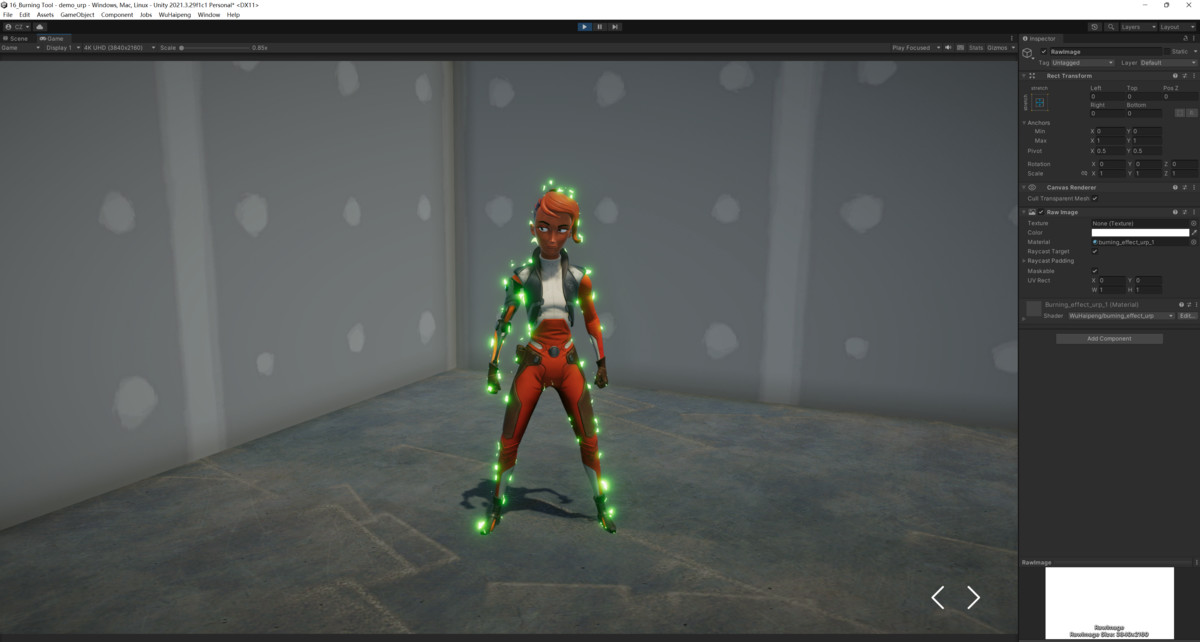Toggle the Raw Image component enabled checkbox
This screenshot has height=642, width=1200.
click(x=1041, y=212)
